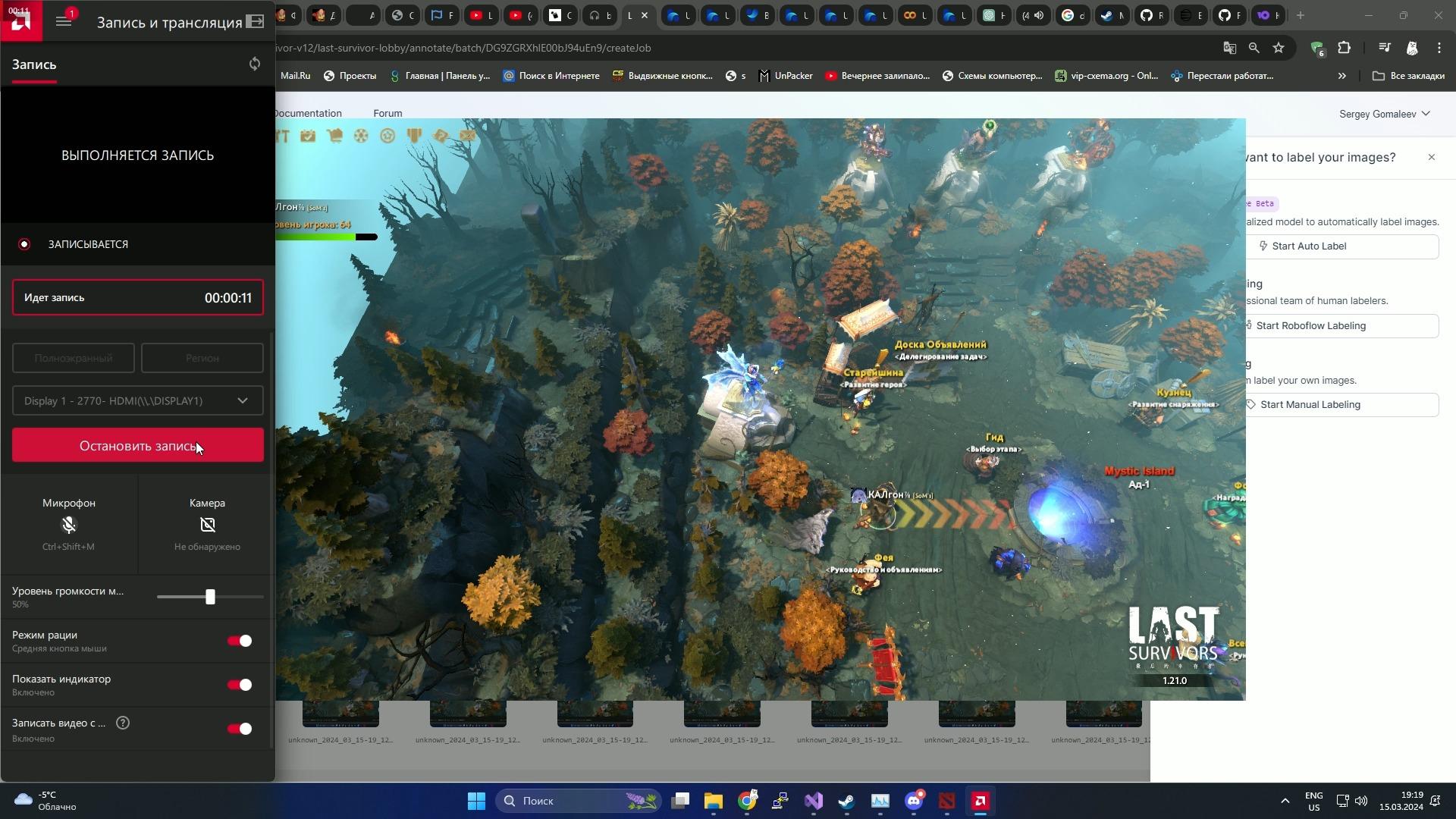Open Discord from the taskbar
The width and height of the screenshot is (1456, 819).
point(914,801)
